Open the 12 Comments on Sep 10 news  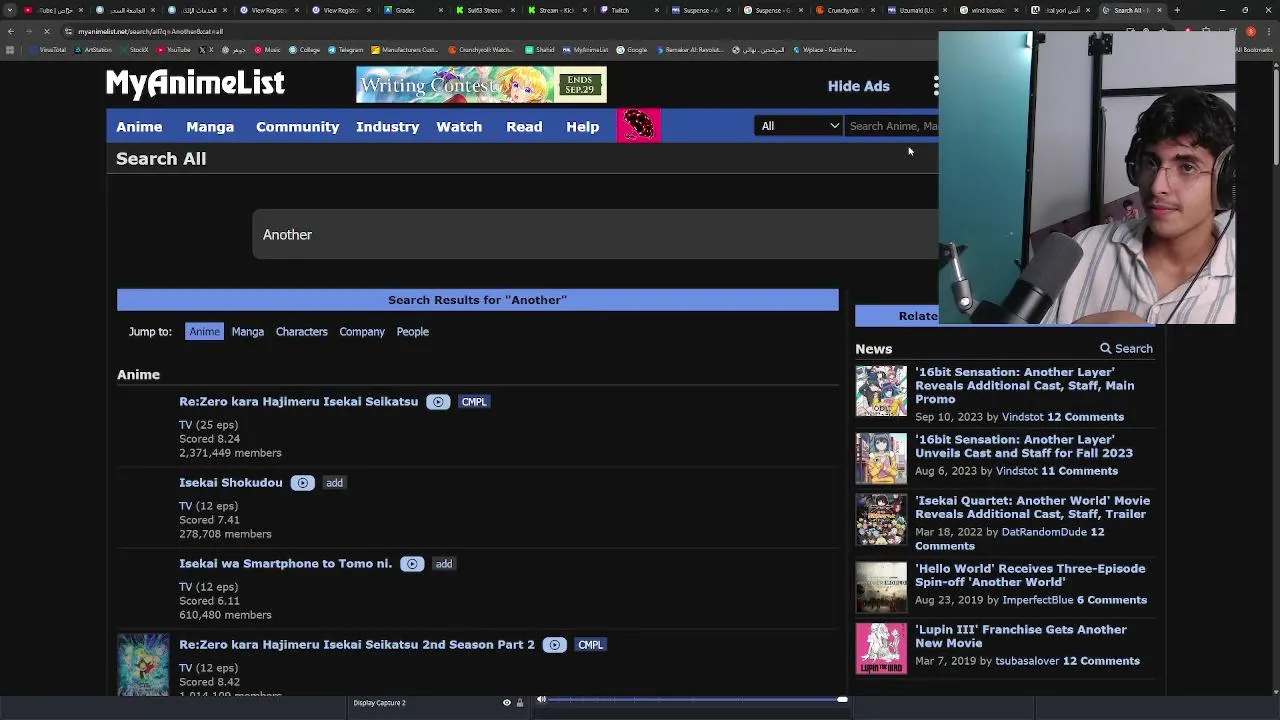1086,417
